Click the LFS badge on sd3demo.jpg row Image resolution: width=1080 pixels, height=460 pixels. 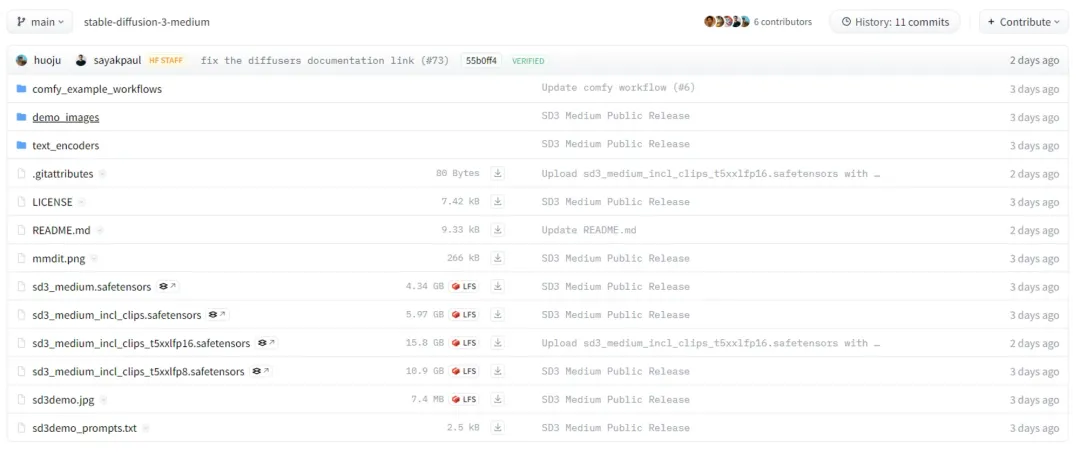pyautogui.click(x=464, y=400)
